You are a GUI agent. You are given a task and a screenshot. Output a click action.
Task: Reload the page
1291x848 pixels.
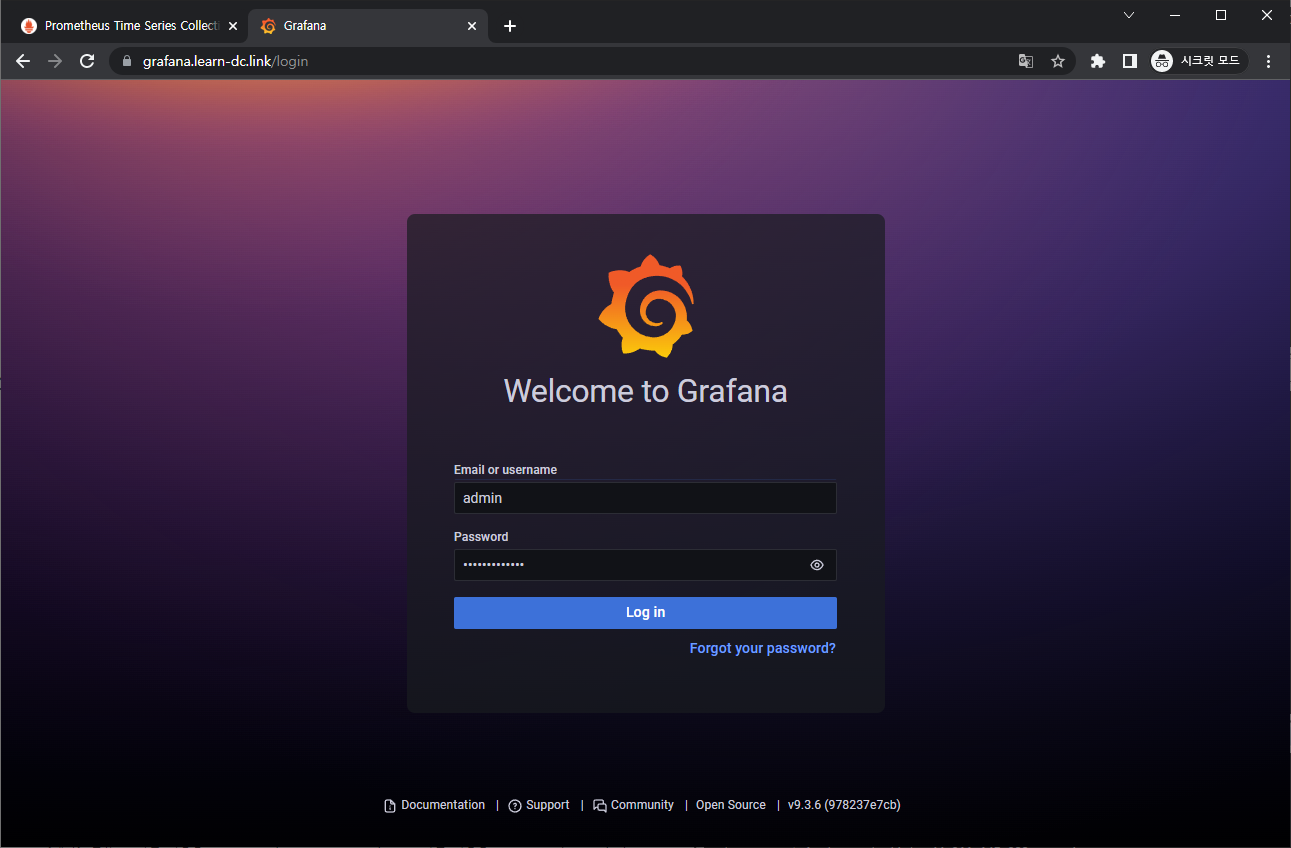click(x=87, y=61)
